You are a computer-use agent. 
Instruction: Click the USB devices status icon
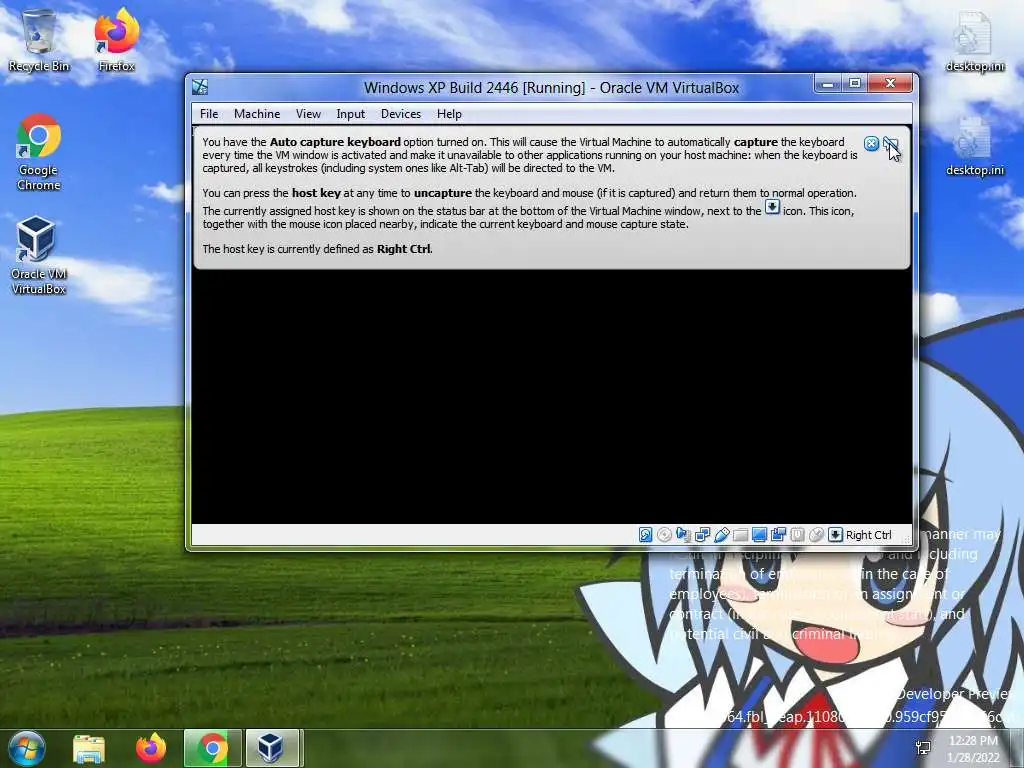tap(721, 535)
